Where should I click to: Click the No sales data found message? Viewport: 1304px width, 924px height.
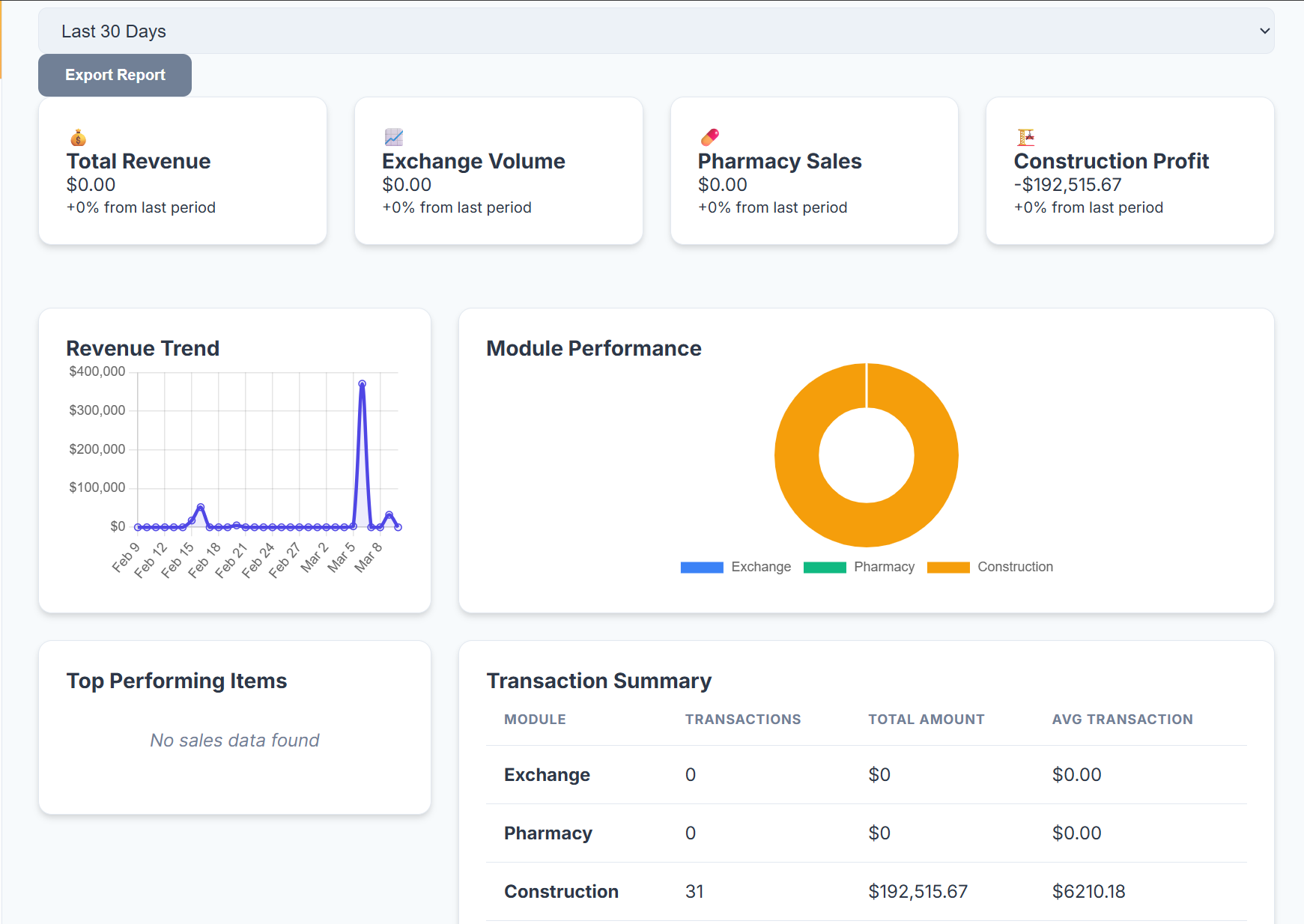(x=234, y=740)
